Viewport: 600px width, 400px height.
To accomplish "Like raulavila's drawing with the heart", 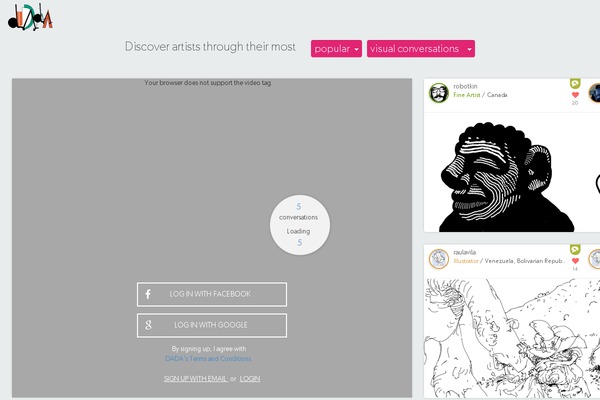I will (575, 261).
